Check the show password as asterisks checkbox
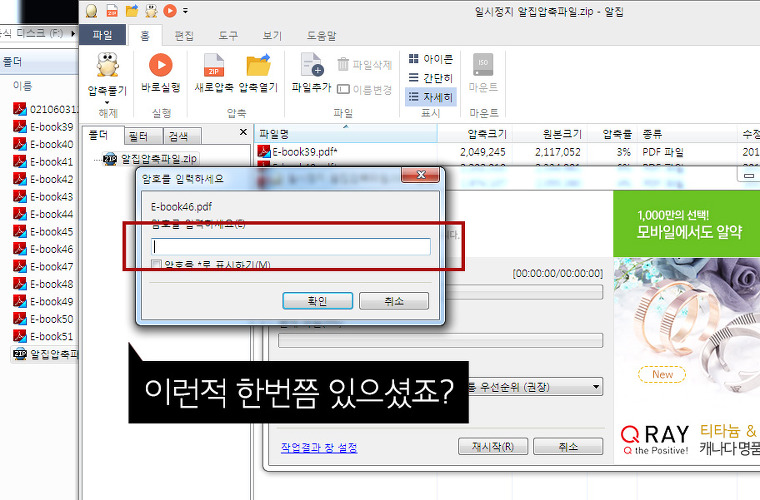This screenshot has height=500, width=760. pos(156,265)
